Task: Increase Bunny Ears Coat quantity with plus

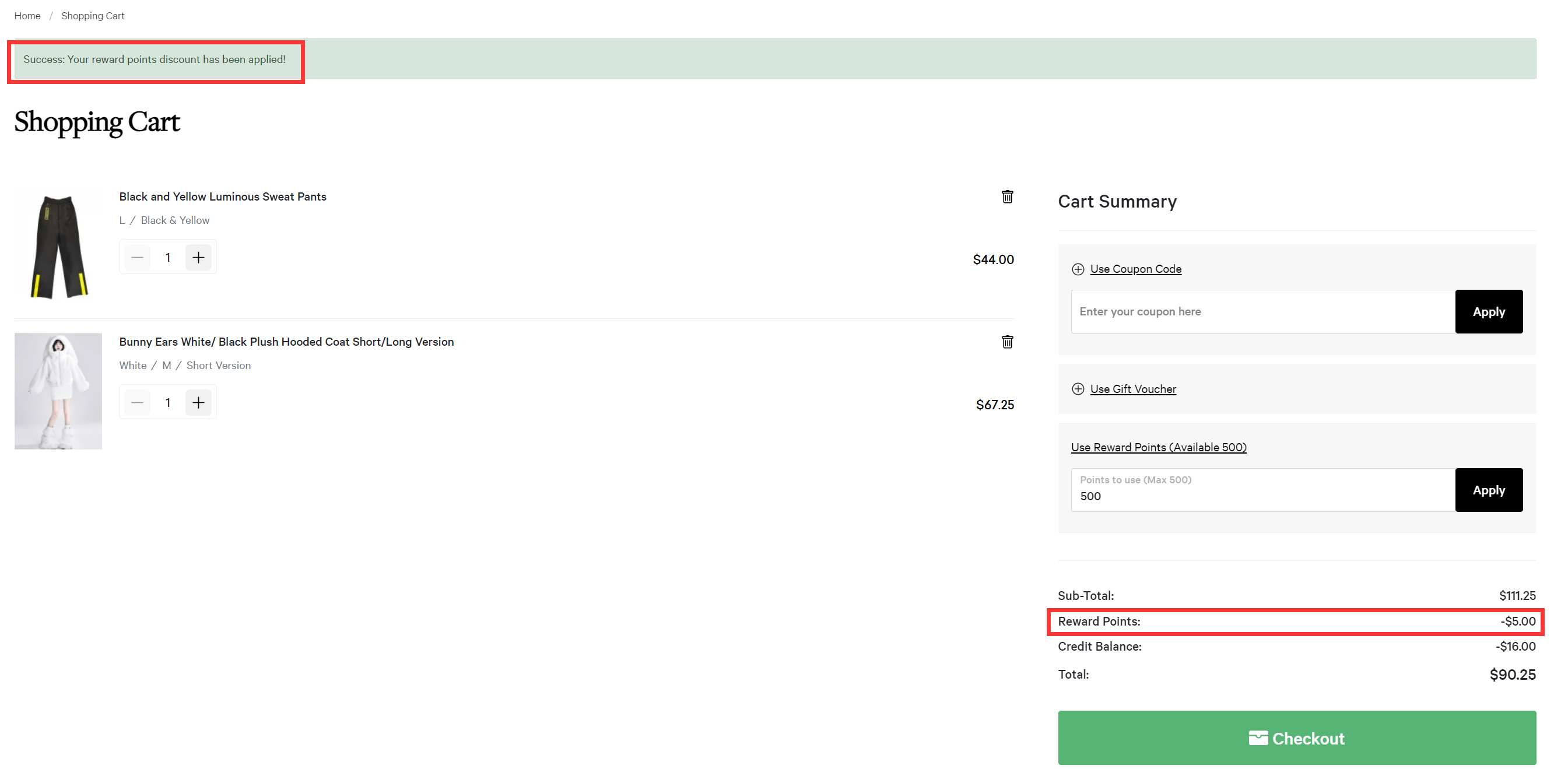Action: click(x=198, y=403)
